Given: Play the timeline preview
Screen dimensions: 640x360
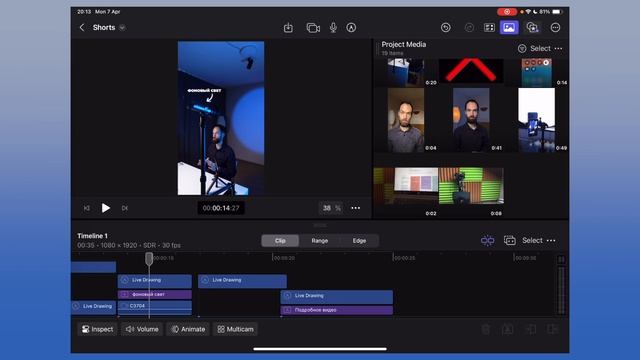Looking at the screenshot, I should 106,208.
